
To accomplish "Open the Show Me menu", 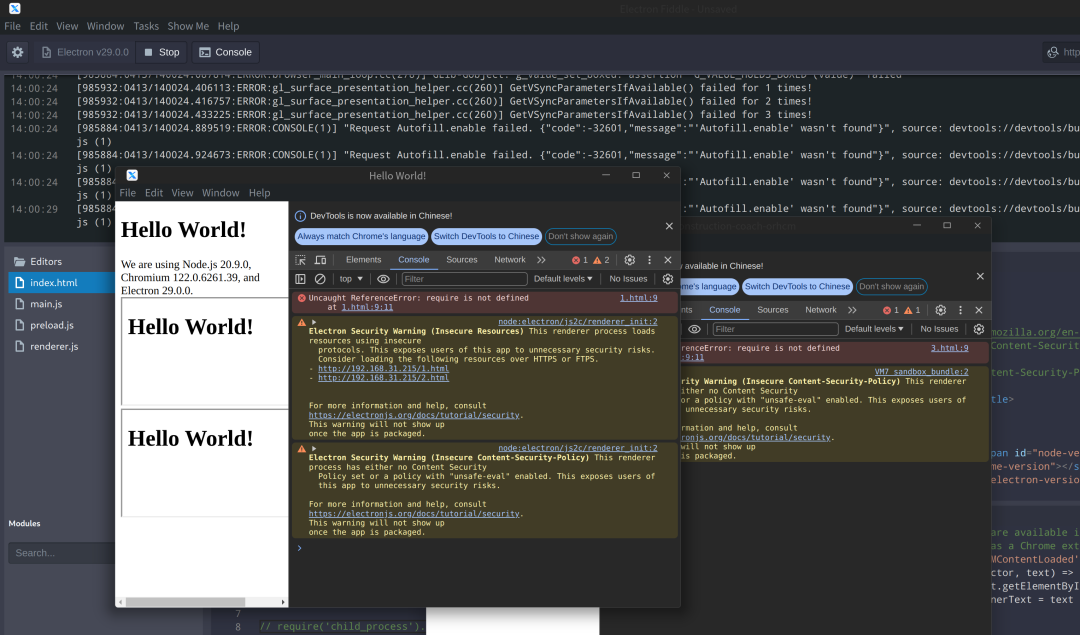I will click(x=188, y=26).
